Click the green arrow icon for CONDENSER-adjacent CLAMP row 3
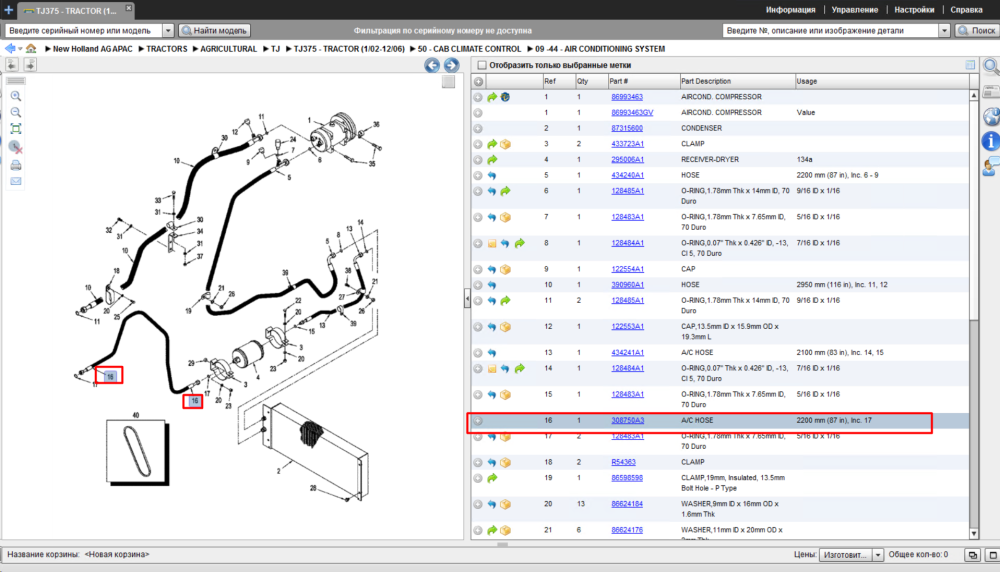 point(492,144)
